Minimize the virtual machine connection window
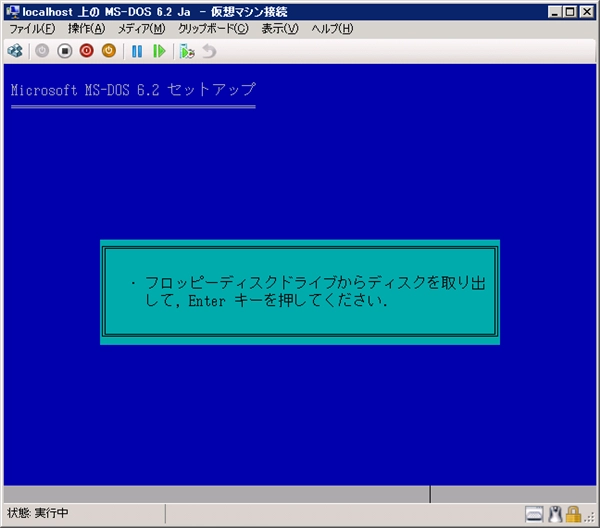Viewport: 600px width, 528px height. pos(554,12)
